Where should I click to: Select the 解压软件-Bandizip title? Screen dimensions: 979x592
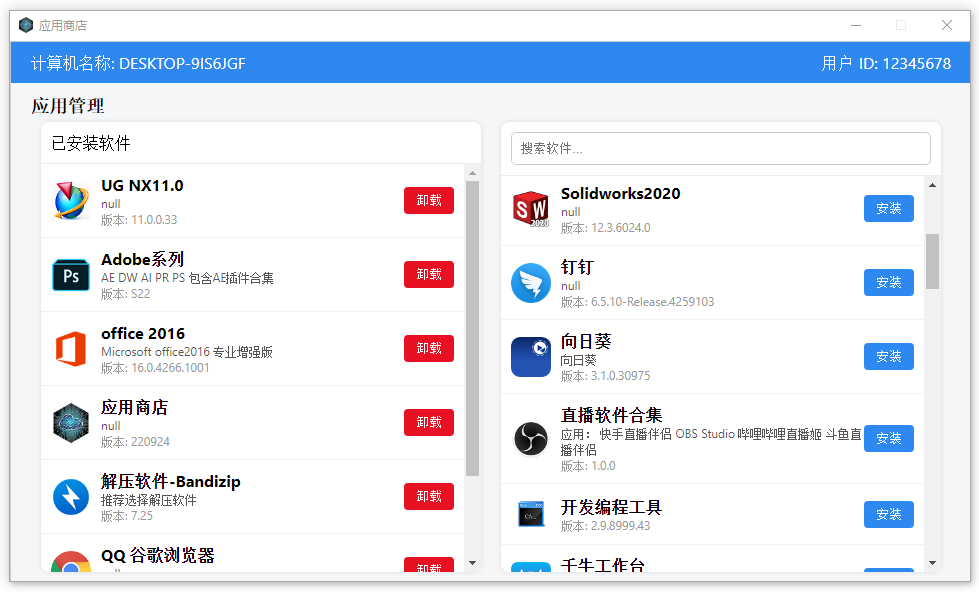click(x=170, y=481)
